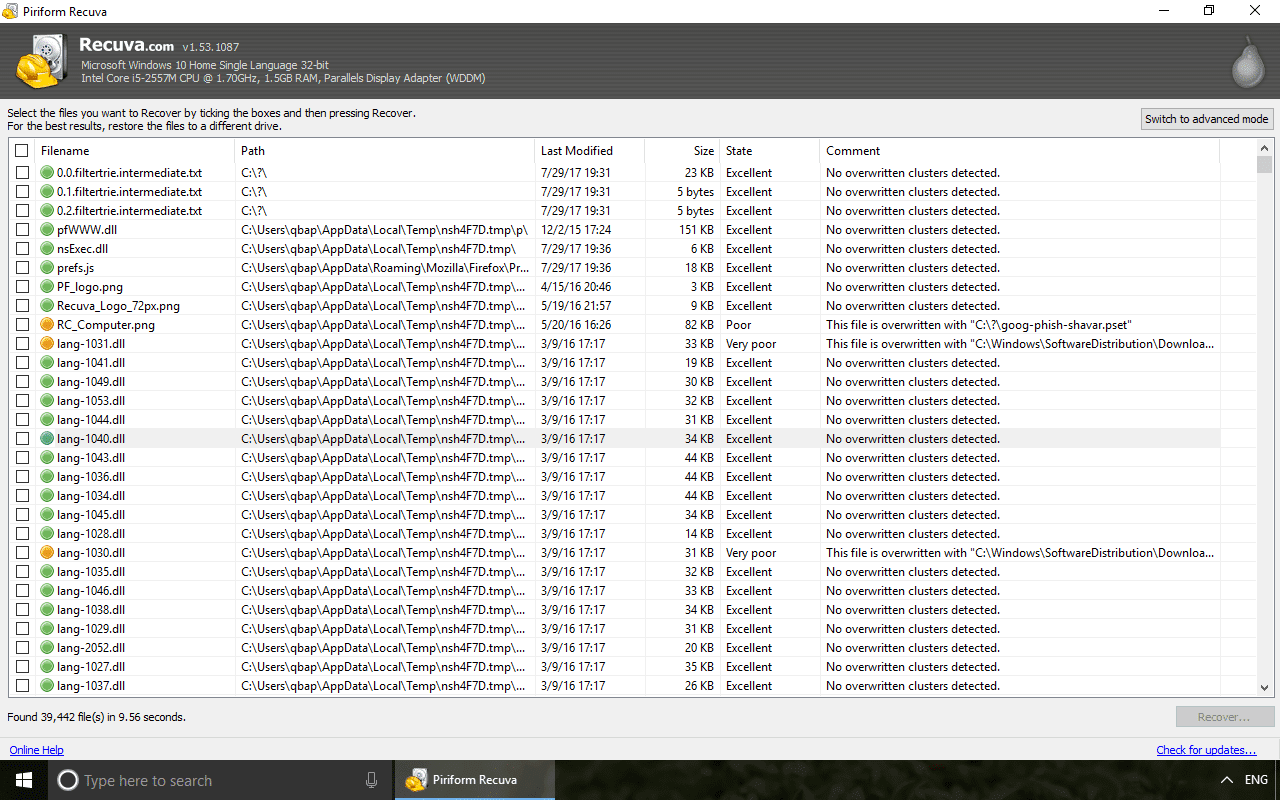Click the green status dot for lang-1046.dll
This screenshot has width=1280, height=800.
pos(47,591)
